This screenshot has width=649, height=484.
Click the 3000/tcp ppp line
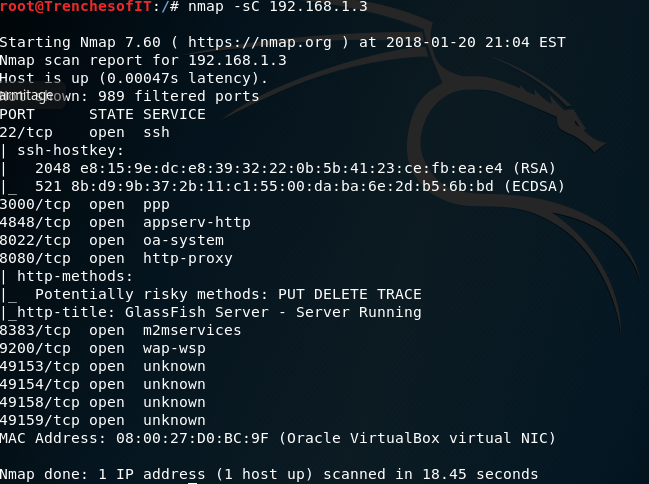[x=85, y=205]
